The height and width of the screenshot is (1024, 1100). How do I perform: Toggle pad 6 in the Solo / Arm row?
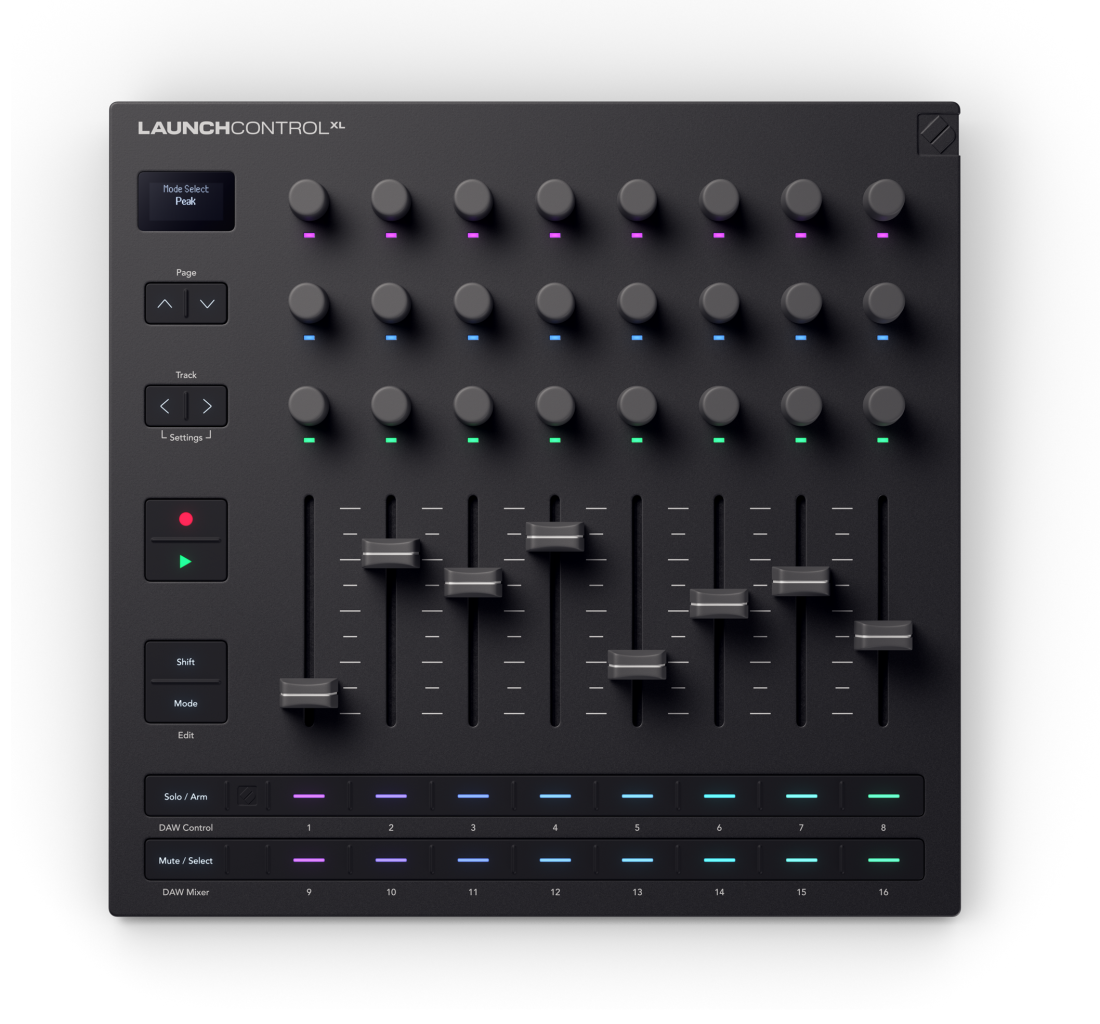coord(719,796)
